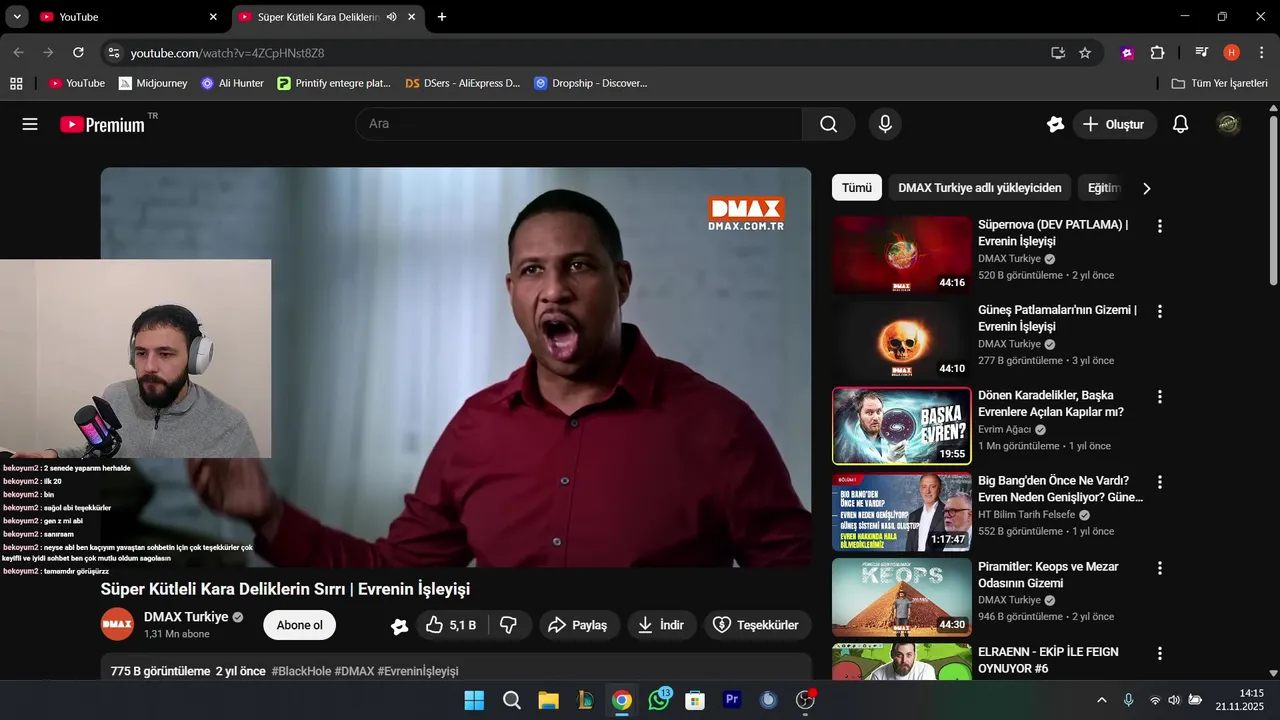Image resolution: width=1280 pixels, height=720 pixels.
Task: Click the sparkle icon next to like button
Action: click(x=399, y=626)
